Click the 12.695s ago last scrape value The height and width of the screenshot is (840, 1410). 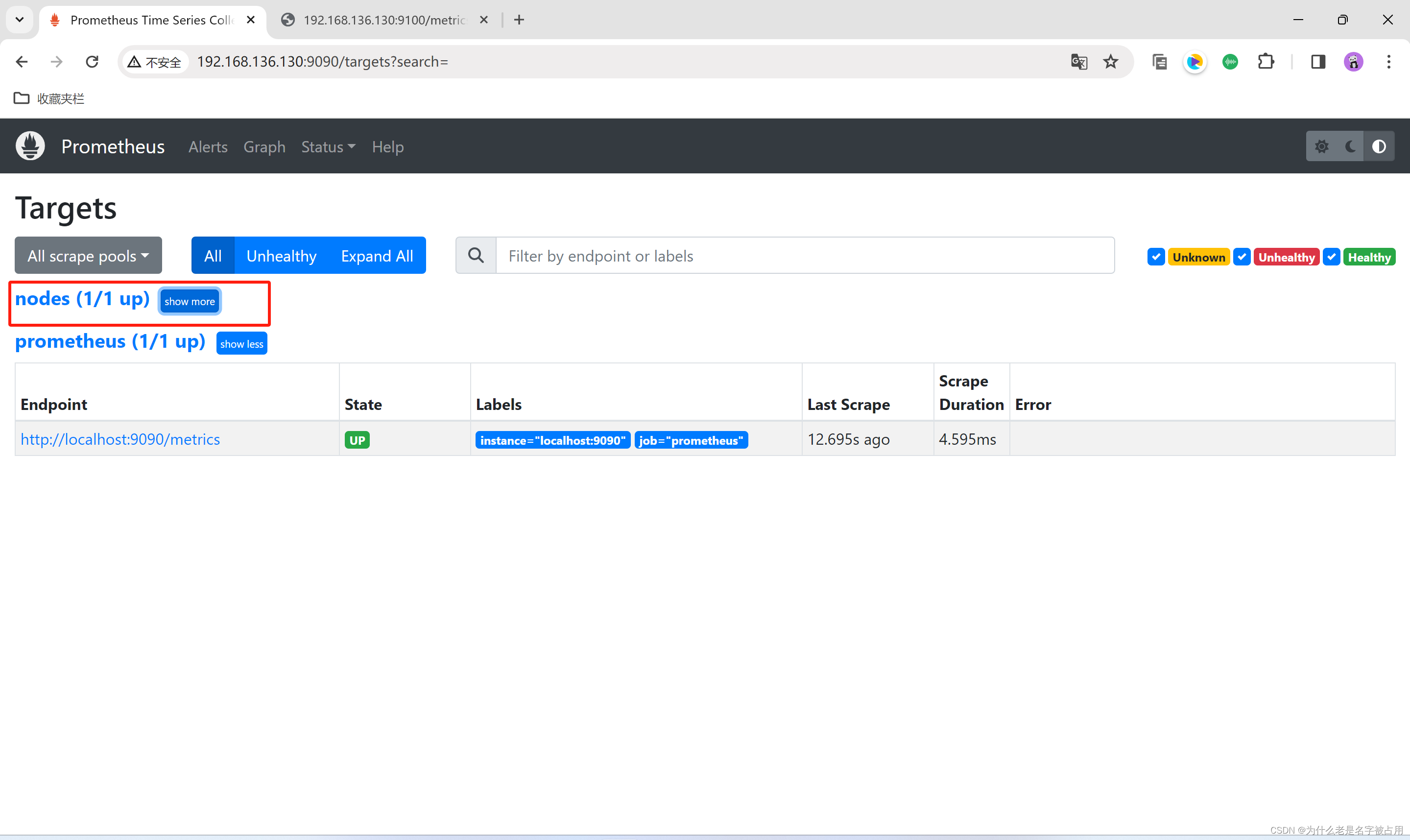848,439
